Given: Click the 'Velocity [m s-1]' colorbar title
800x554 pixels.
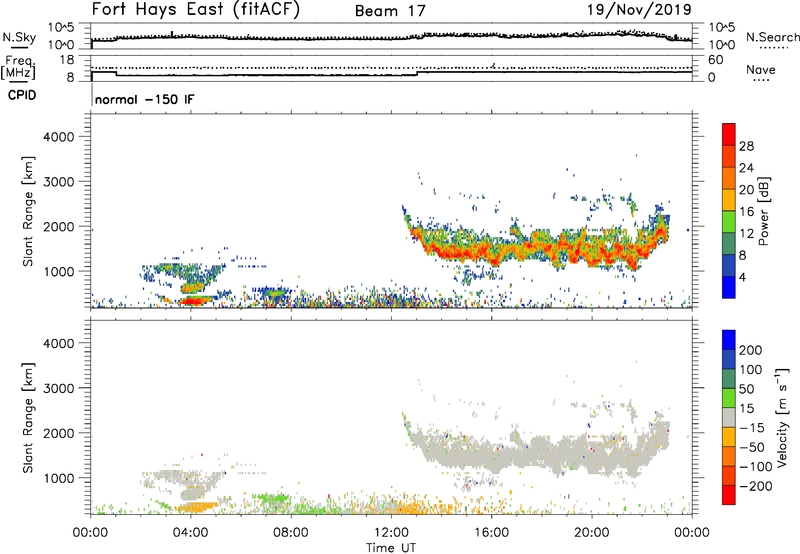Looking at the screenshot, I should [782, 417].
